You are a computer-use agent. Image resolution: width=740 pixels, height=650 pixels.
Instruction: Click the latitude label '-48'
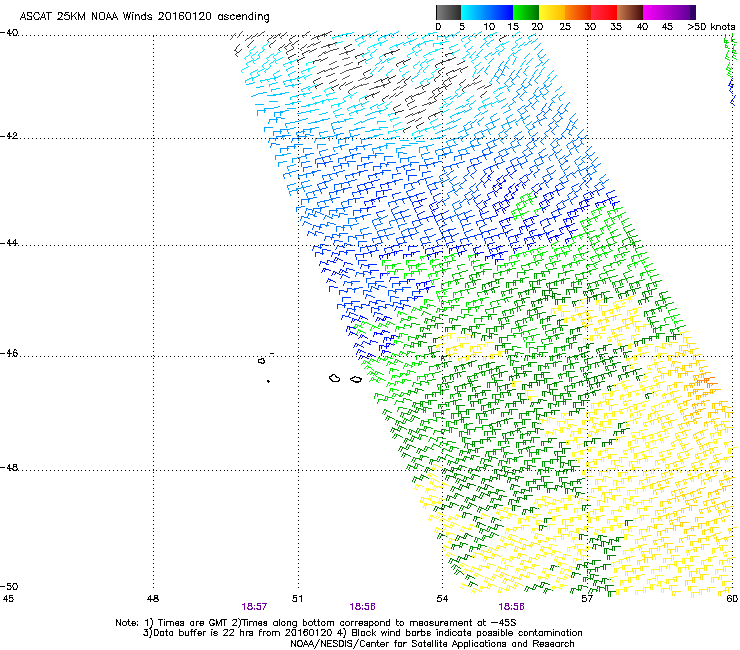pyautogui.click(x=9, y=467)
